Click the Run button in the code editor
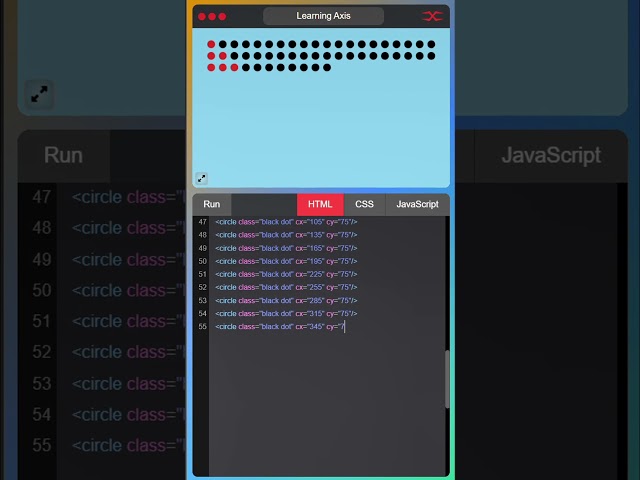 tap(211, 204)
